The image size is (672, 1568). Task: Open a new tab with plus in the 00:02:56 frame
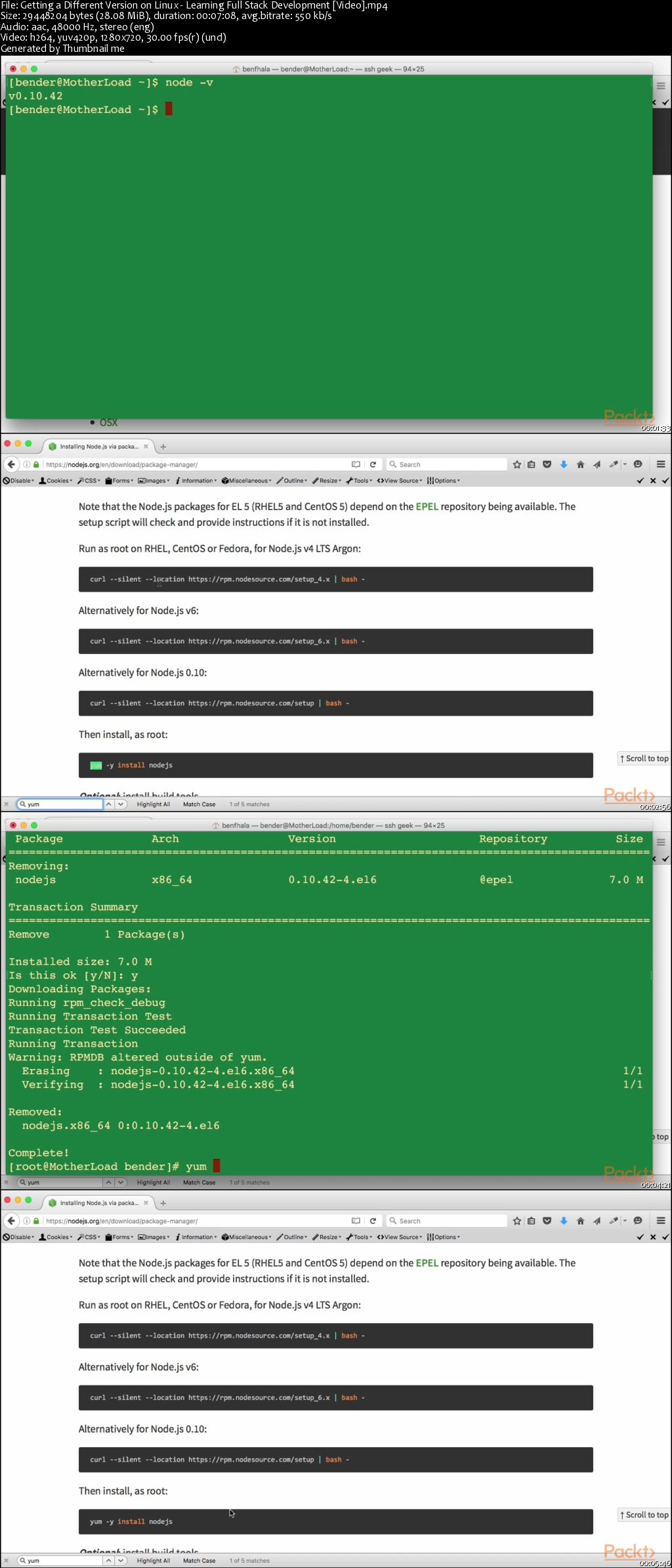coord(163,446)
